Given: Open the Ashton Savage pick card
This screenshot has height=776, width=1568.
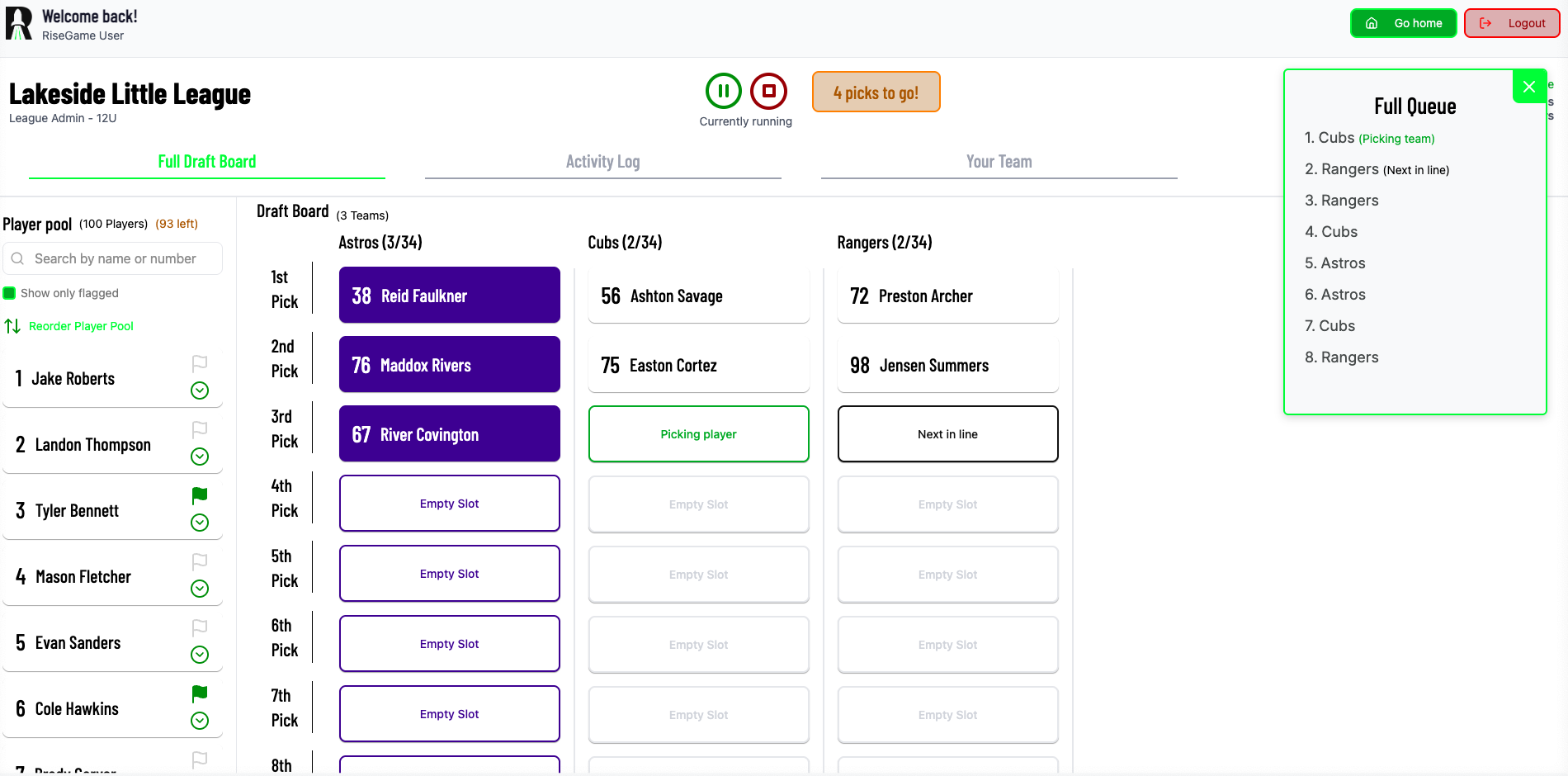Looking at the screenshot, I should 699,295.
